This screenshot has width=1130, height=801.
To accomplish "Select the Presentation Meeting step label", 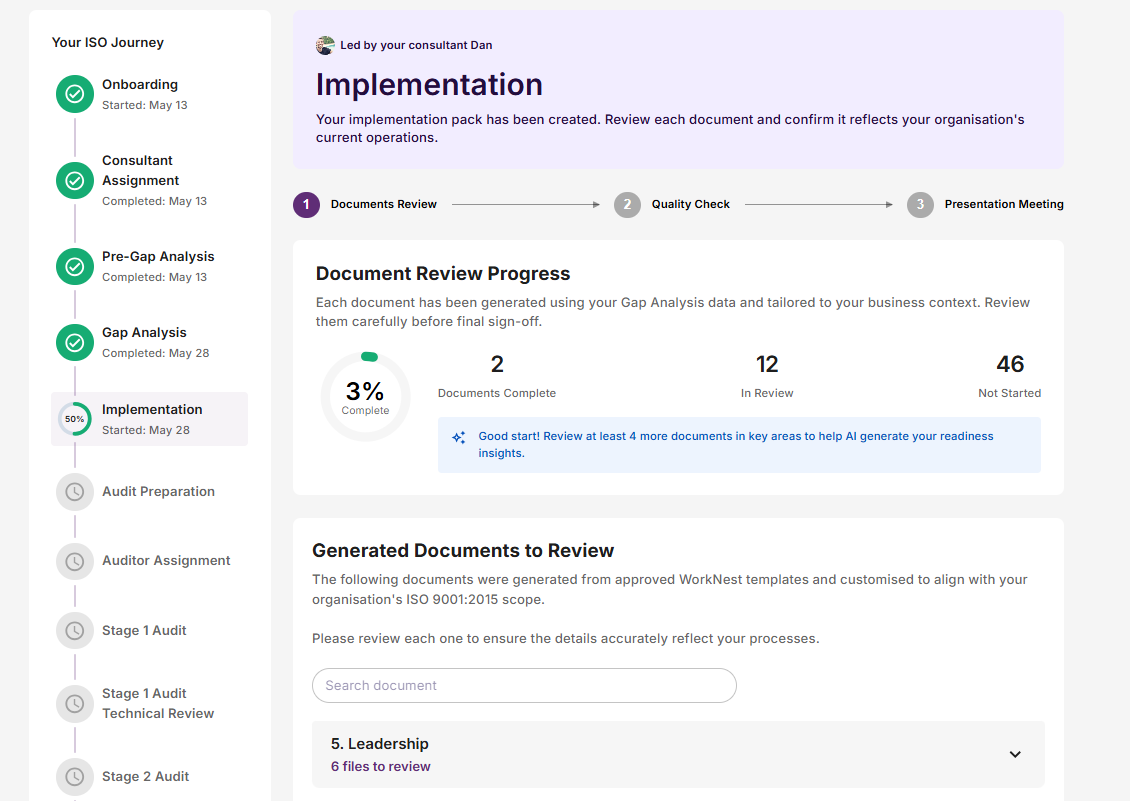I will point(1004,205).
